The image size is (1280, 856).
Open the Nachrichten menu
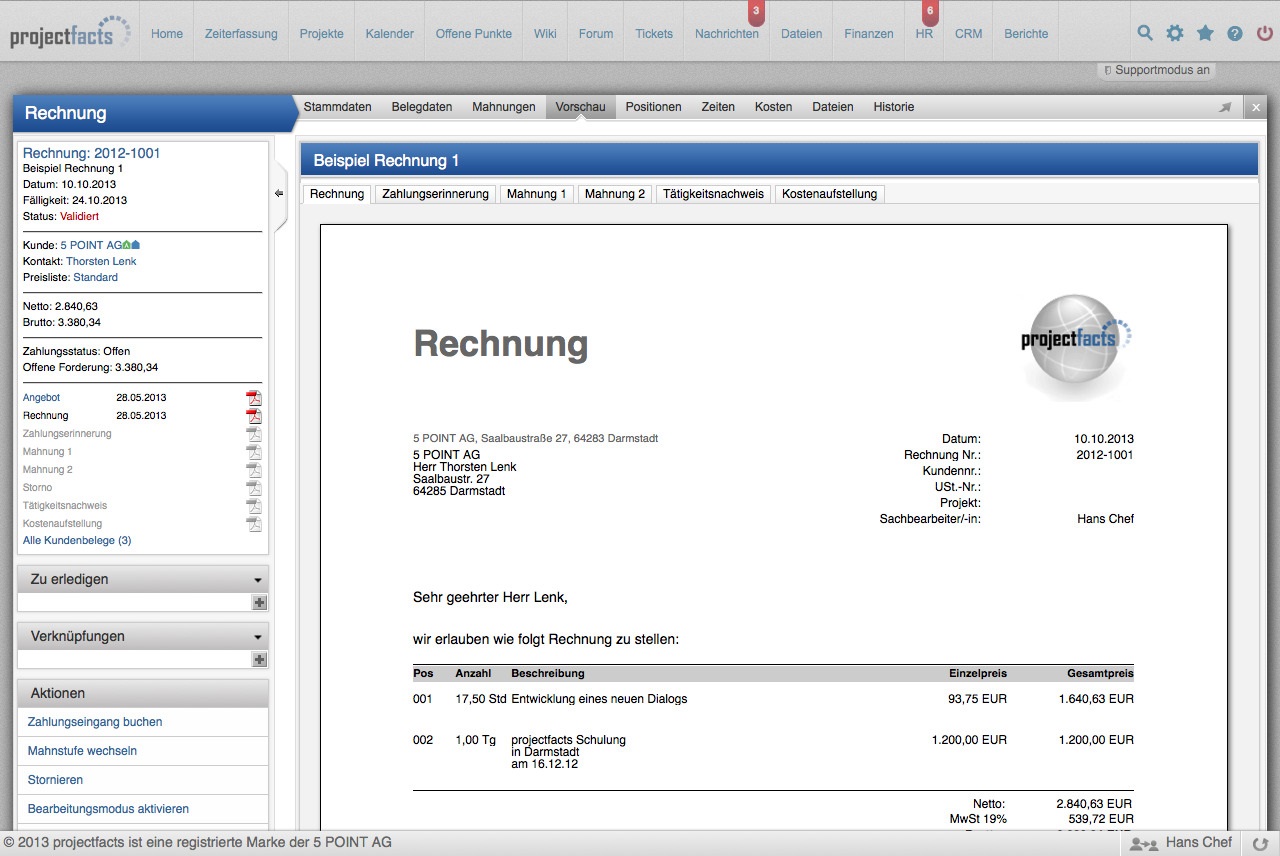click(x=727, y=33)
